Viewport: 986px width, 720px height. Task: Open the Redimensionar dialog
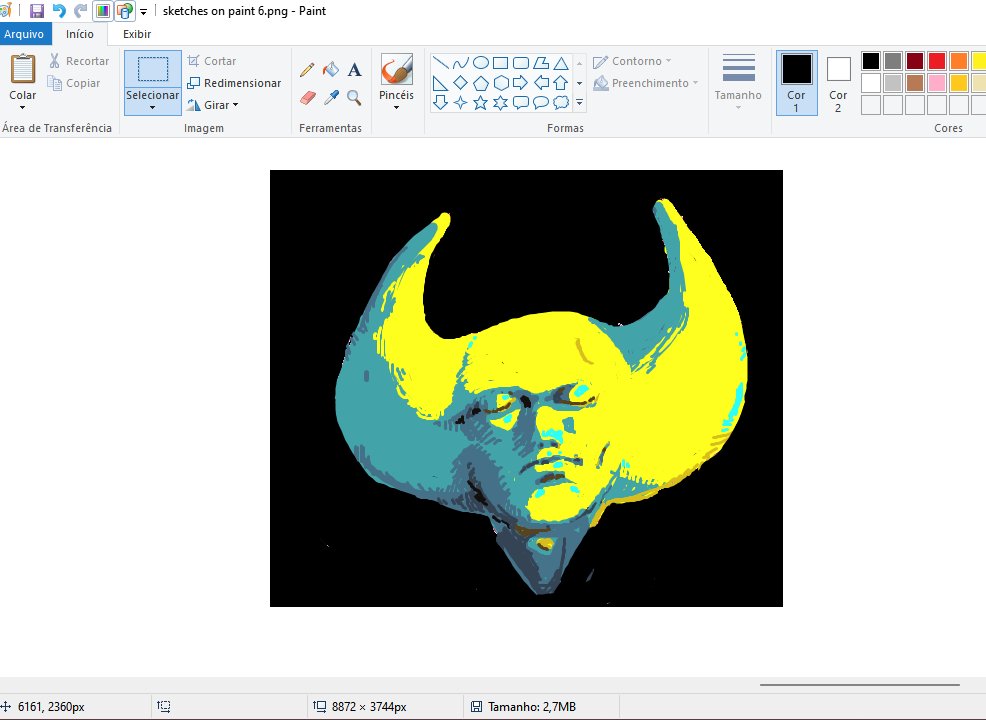(234, 83)
